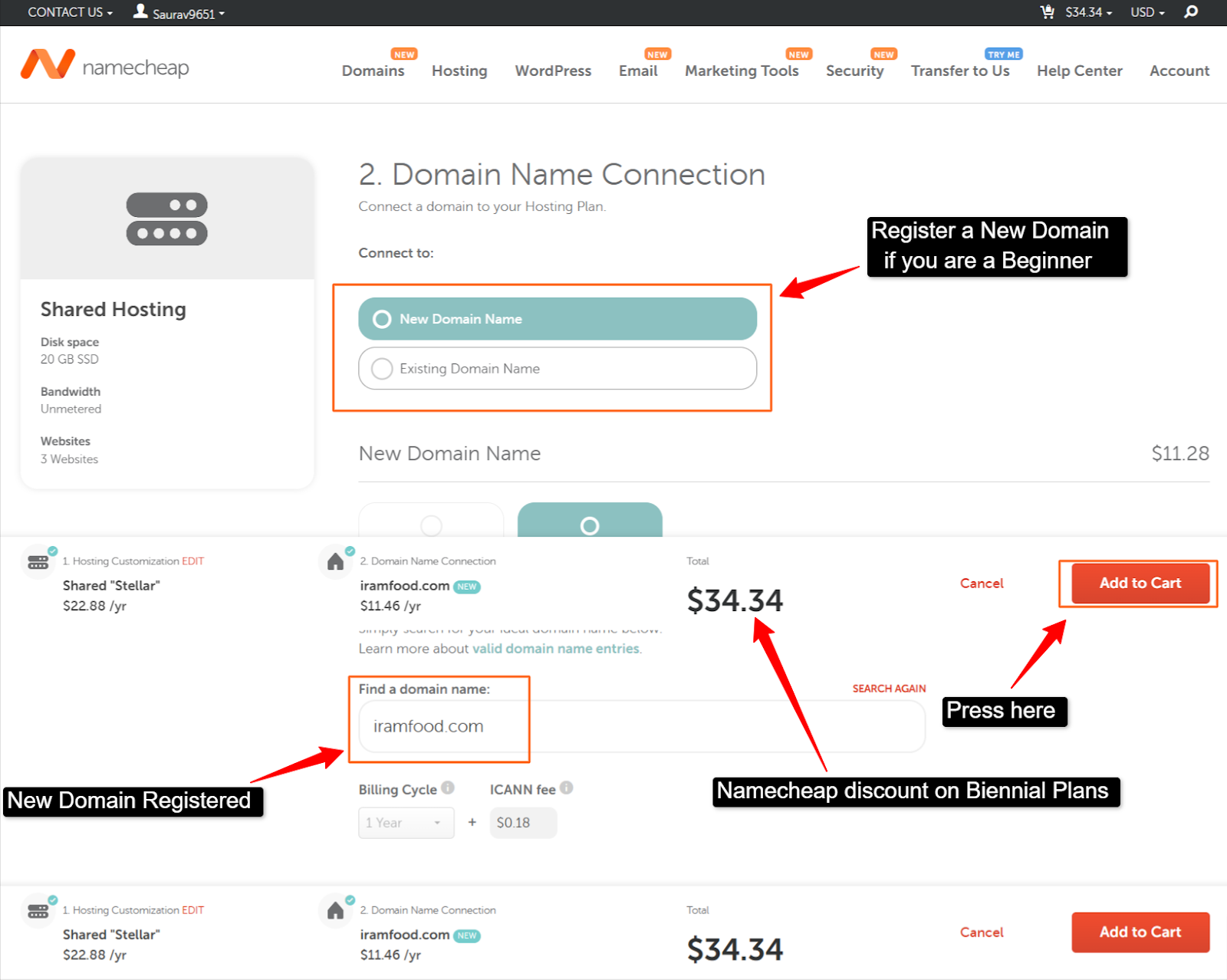Click the house icon in middle summary bar
This screenshot has height=980, width=1227.
click(335, 562)
